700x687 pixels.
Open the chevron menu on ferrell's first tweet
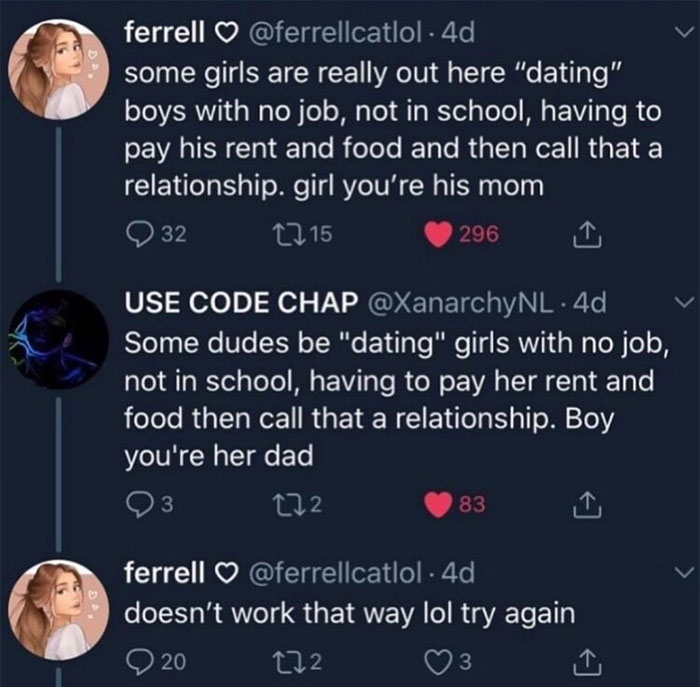coord(683,32)
